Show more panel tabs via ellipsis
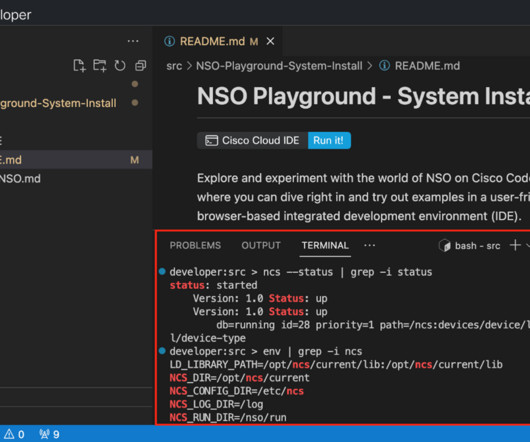 point(369,245)
